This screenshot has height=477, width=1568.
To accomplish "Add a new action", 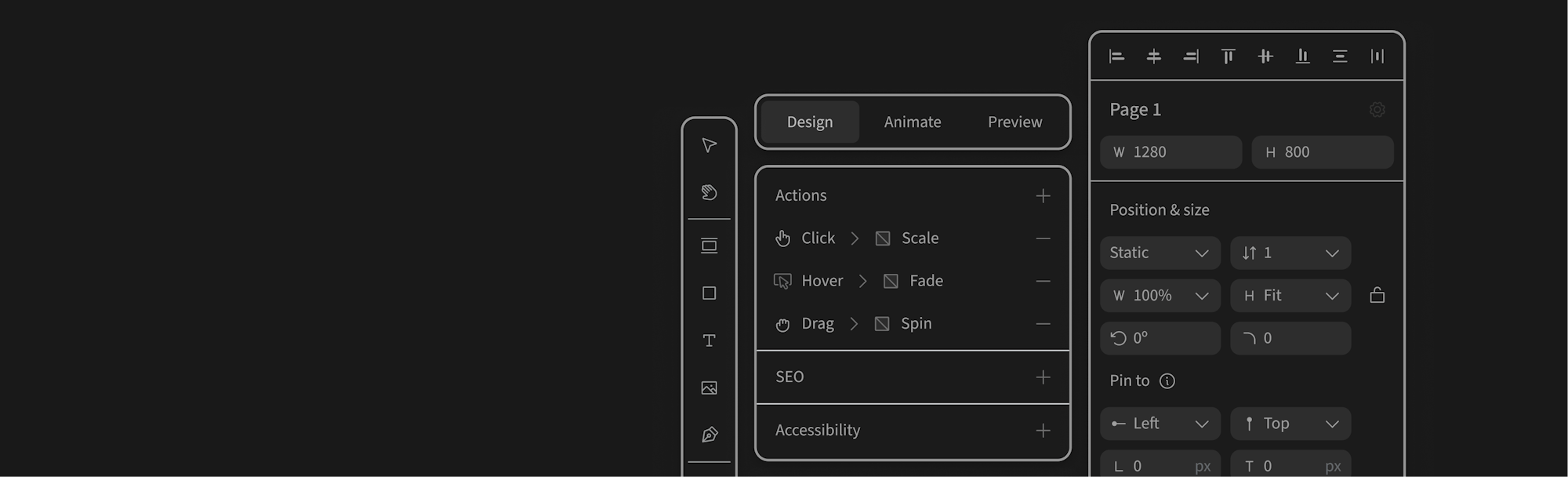I will (1043, 196).
